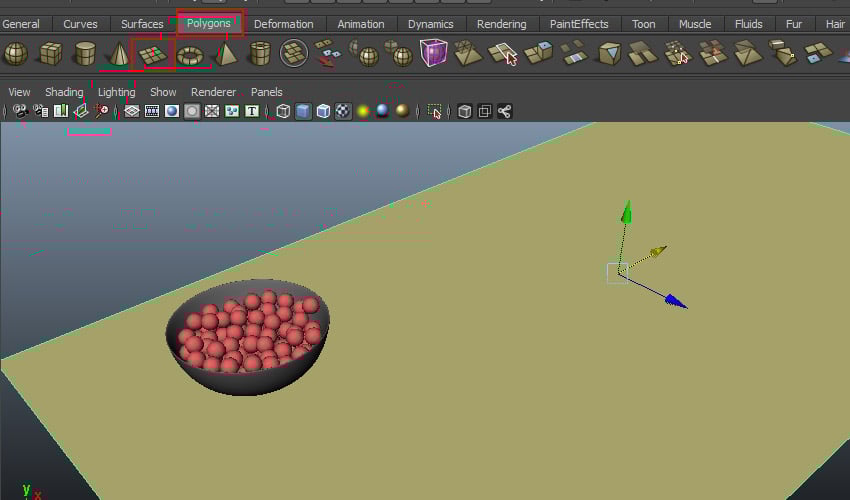The height and width of the screenshot is (500, 850).
Task: Select the split polygon tool with yellow dots
Action: pos(678,53)
